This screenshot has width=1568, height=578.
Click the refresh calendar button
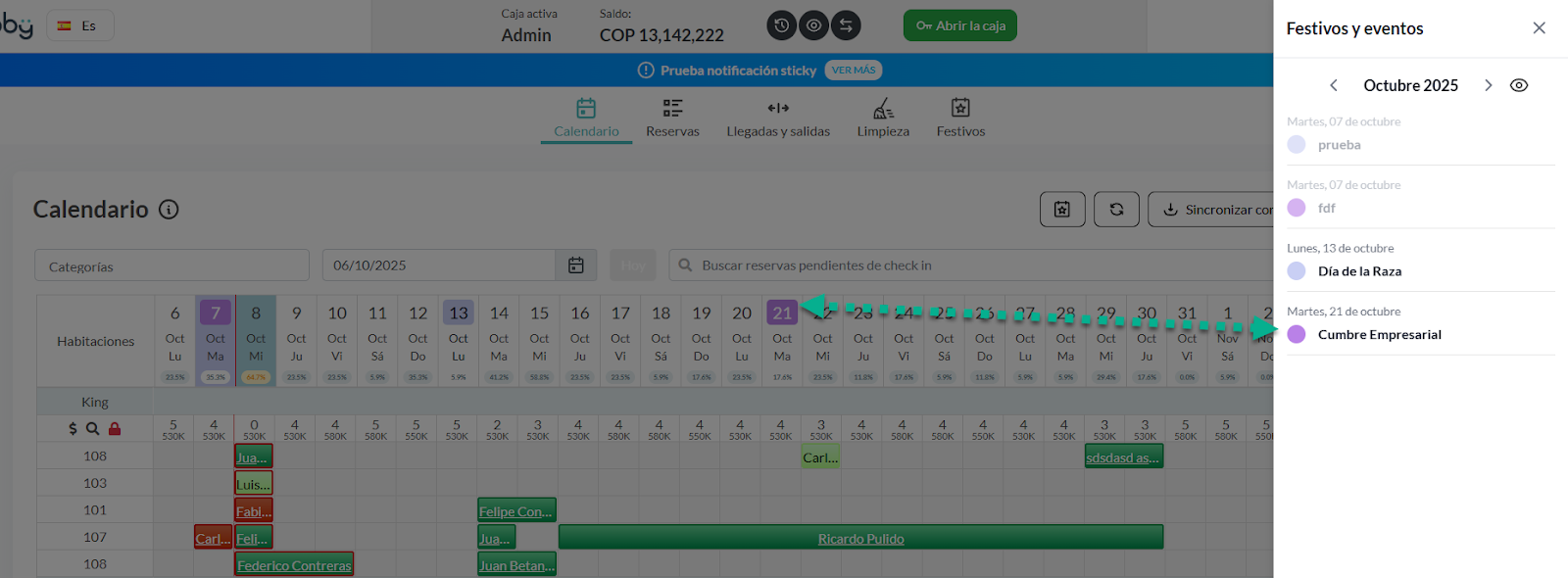[x=1116, y=210]
